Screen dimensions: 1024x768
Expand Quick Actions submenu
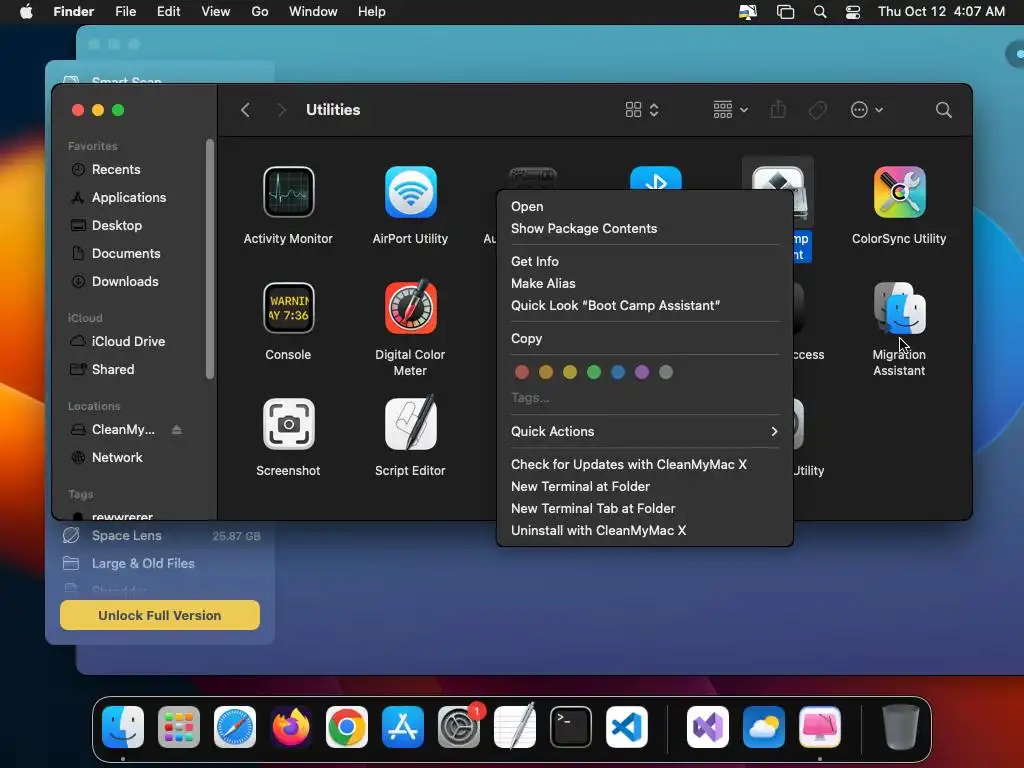(x=645, y=431)
